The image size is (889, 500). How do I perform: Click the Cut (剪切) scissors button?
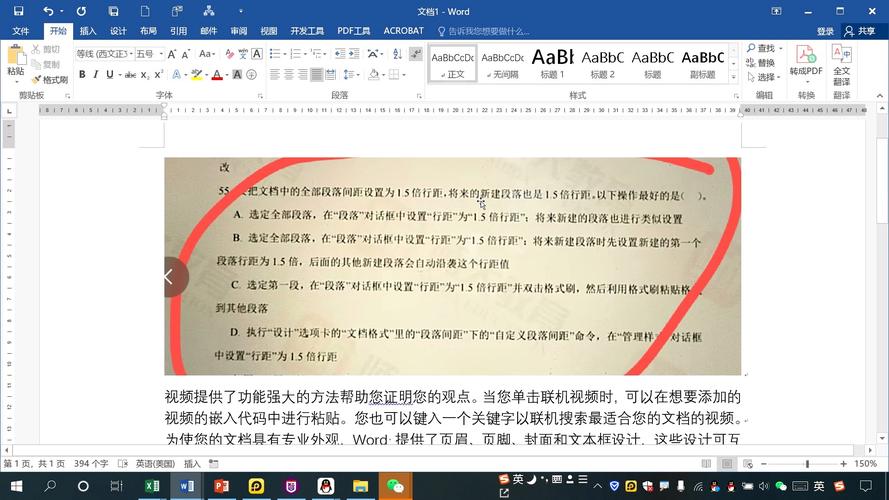tap(45, 49)
